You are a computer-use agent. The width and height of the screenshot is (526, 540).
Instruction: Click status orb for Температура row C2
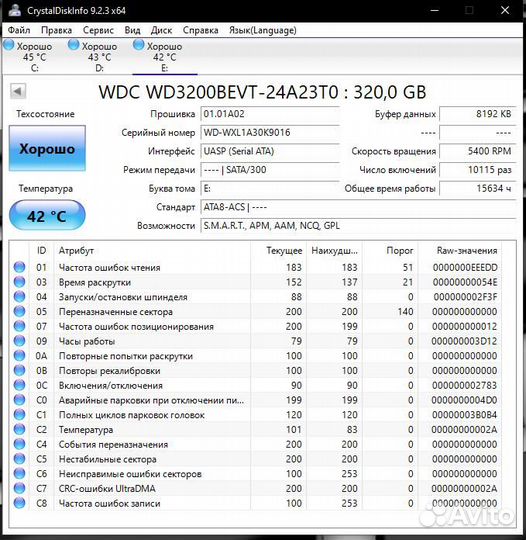click(19, 429)
